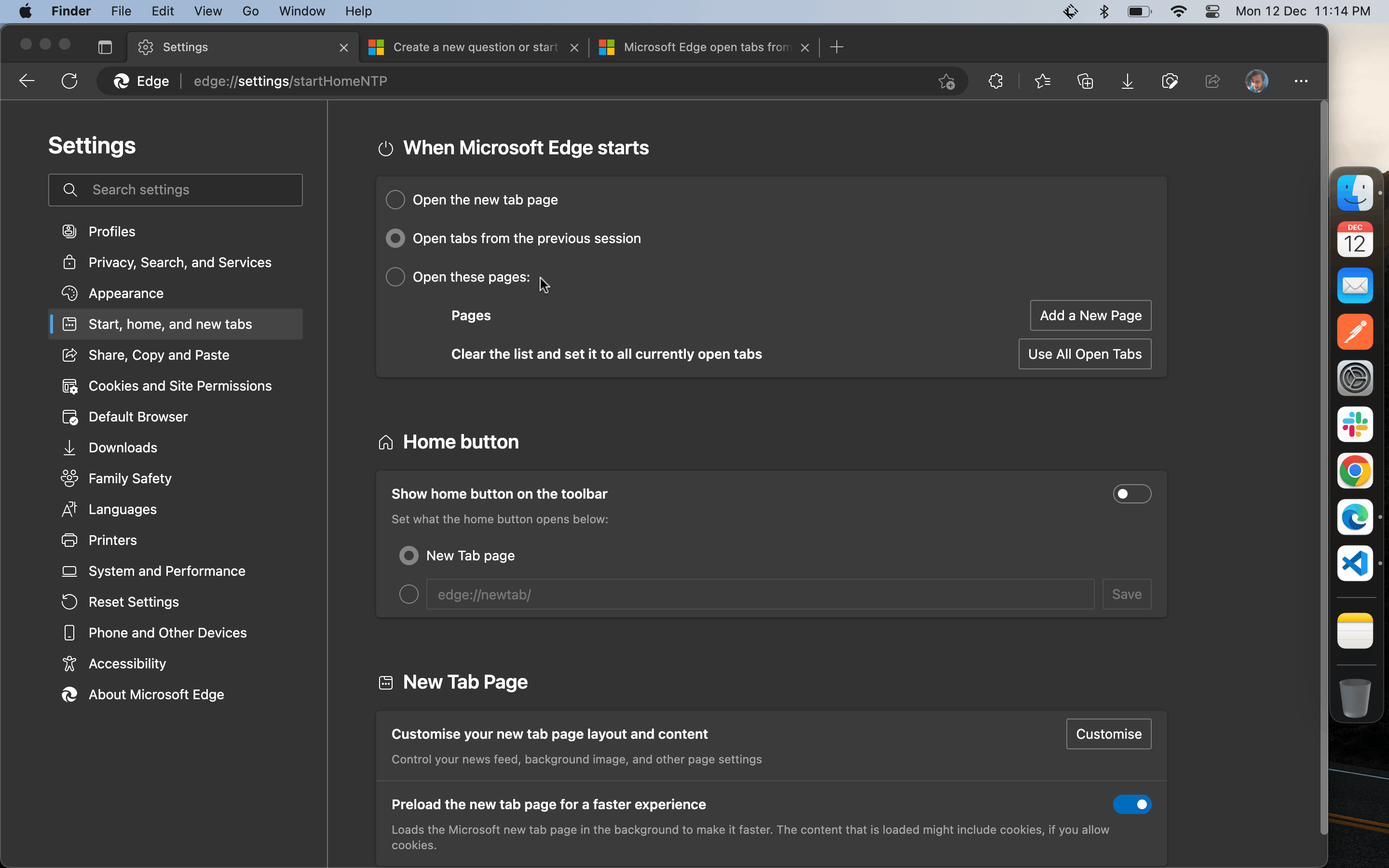
Task: Open the Extensions puzzle icon
Action: [x=996, y=81]
